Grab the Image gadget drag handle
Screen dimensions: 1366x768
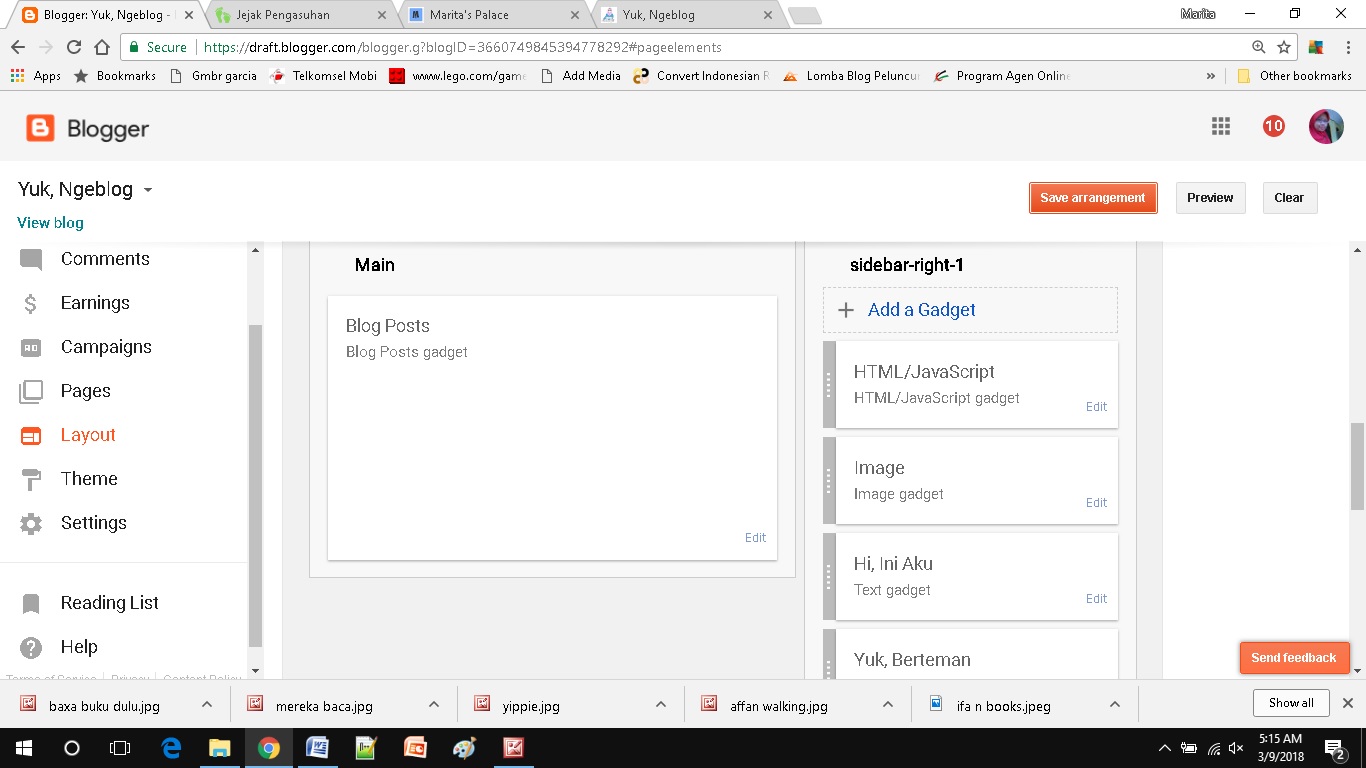click(829, 481)
